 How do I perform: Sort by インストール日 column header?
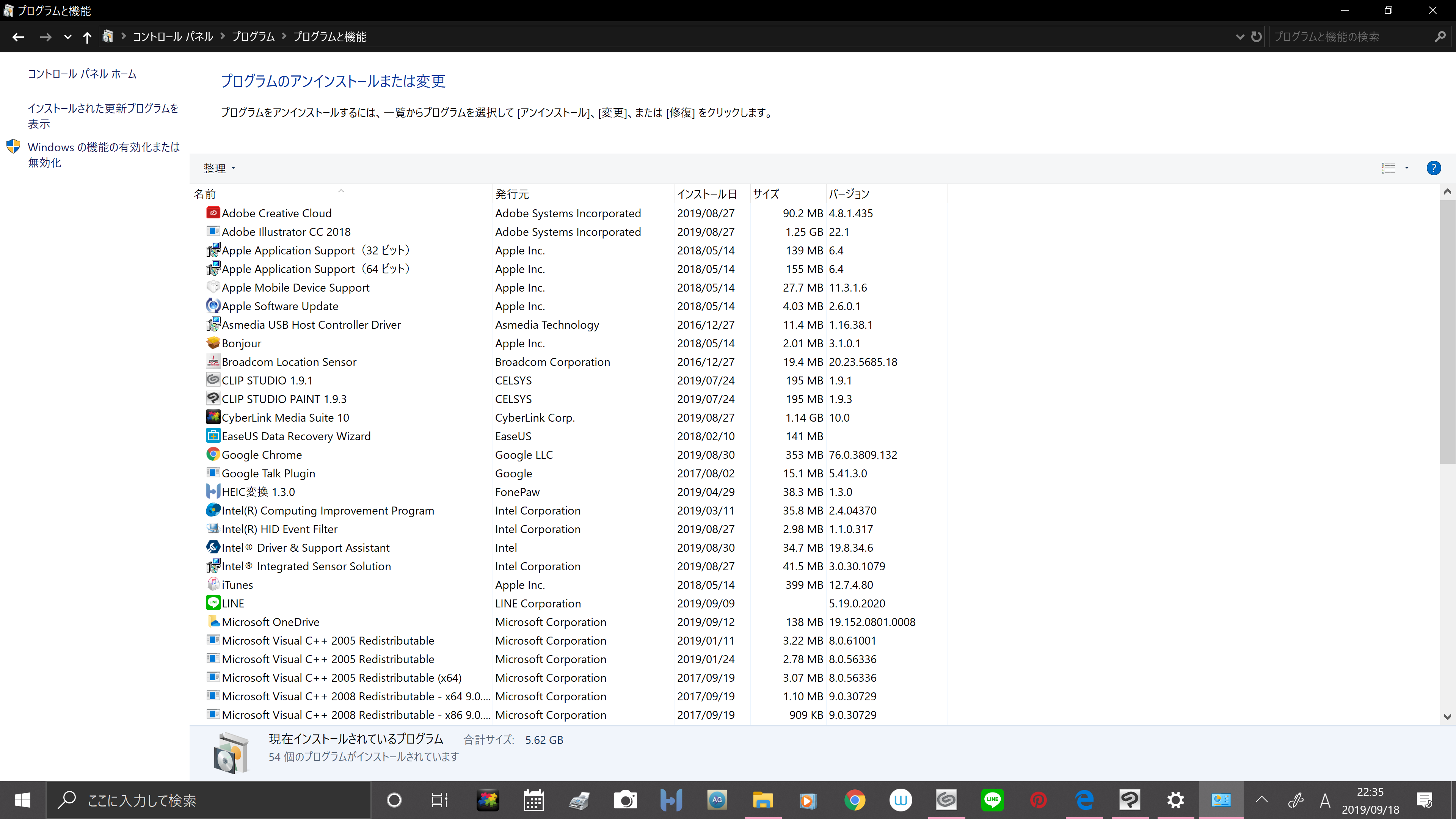(x=706, y=194)
